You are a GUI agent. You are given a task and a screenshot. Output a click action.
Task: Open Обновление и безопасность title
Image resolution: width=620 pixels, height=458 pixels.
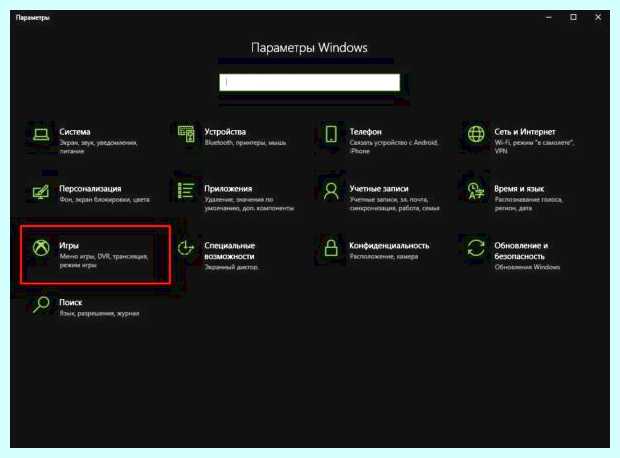(521, 251)
